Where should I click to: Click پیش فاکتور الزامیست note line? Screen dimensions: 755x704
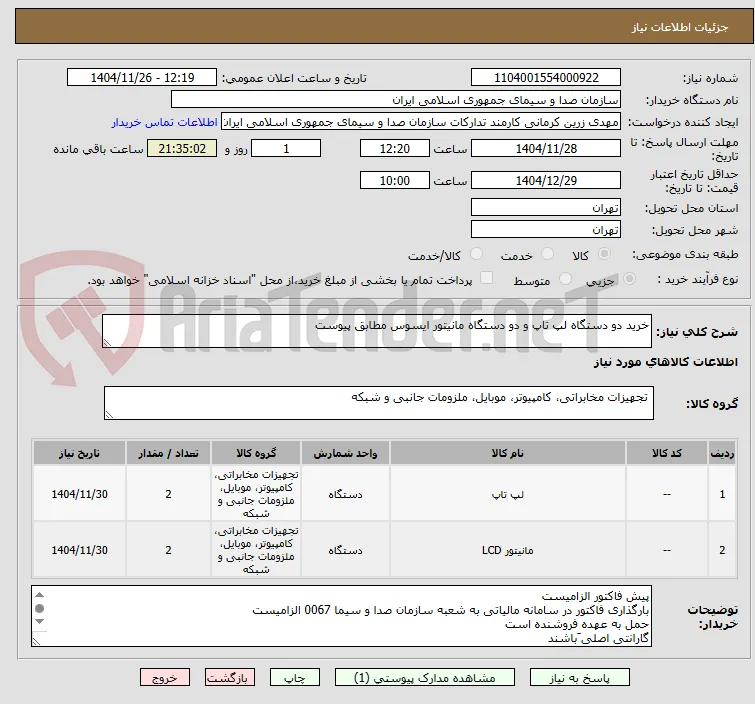tap(595, 597)
